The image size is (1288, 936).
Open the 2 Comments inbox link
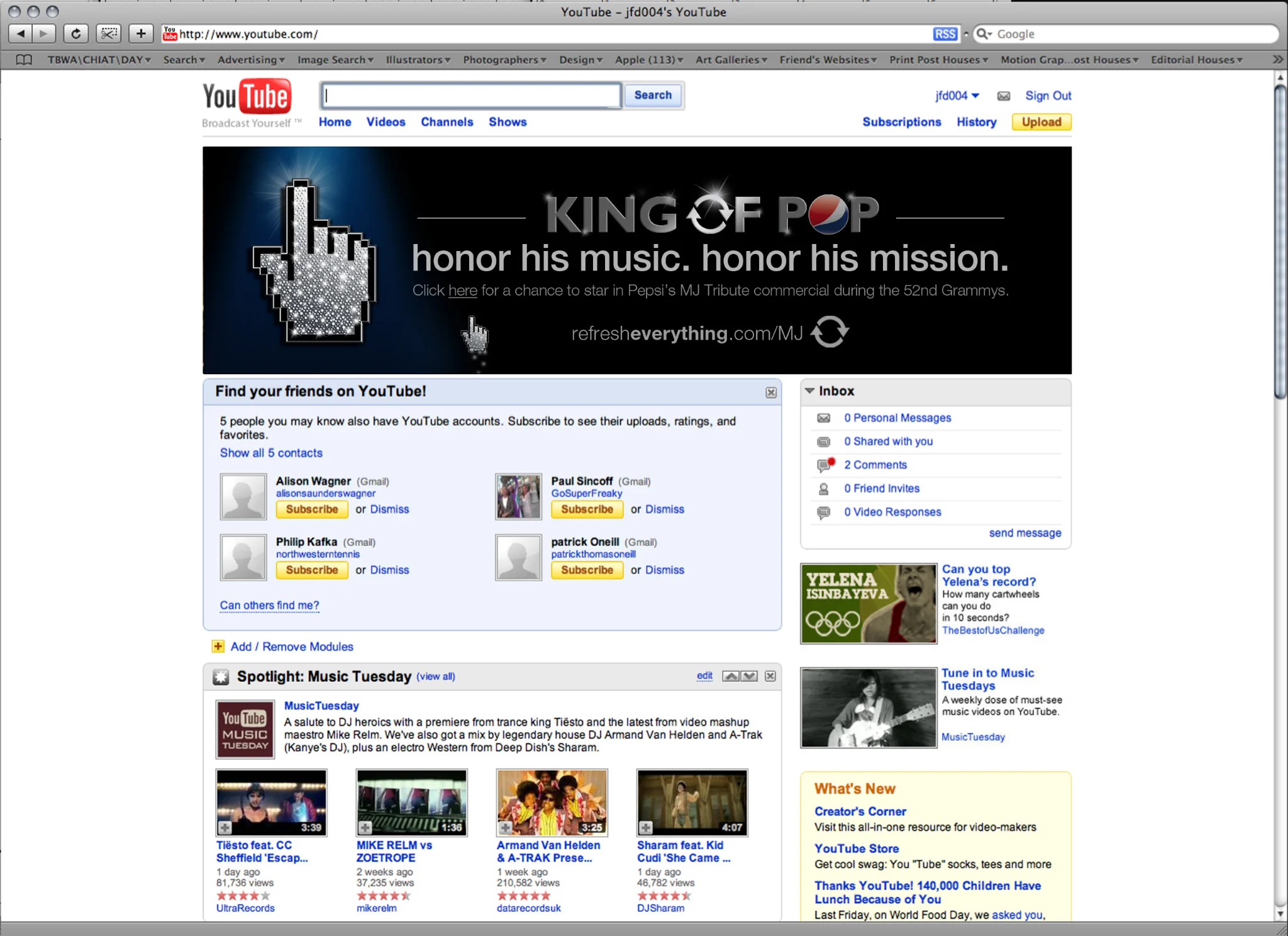click(875, 465)
